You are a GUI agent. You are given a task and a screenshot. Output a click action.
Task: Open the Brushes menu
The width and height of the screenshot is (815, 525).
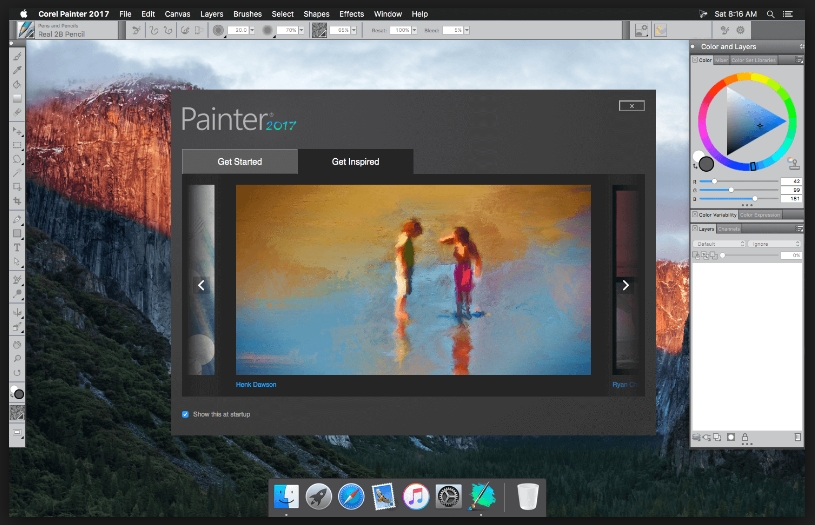tap(247, 14)
